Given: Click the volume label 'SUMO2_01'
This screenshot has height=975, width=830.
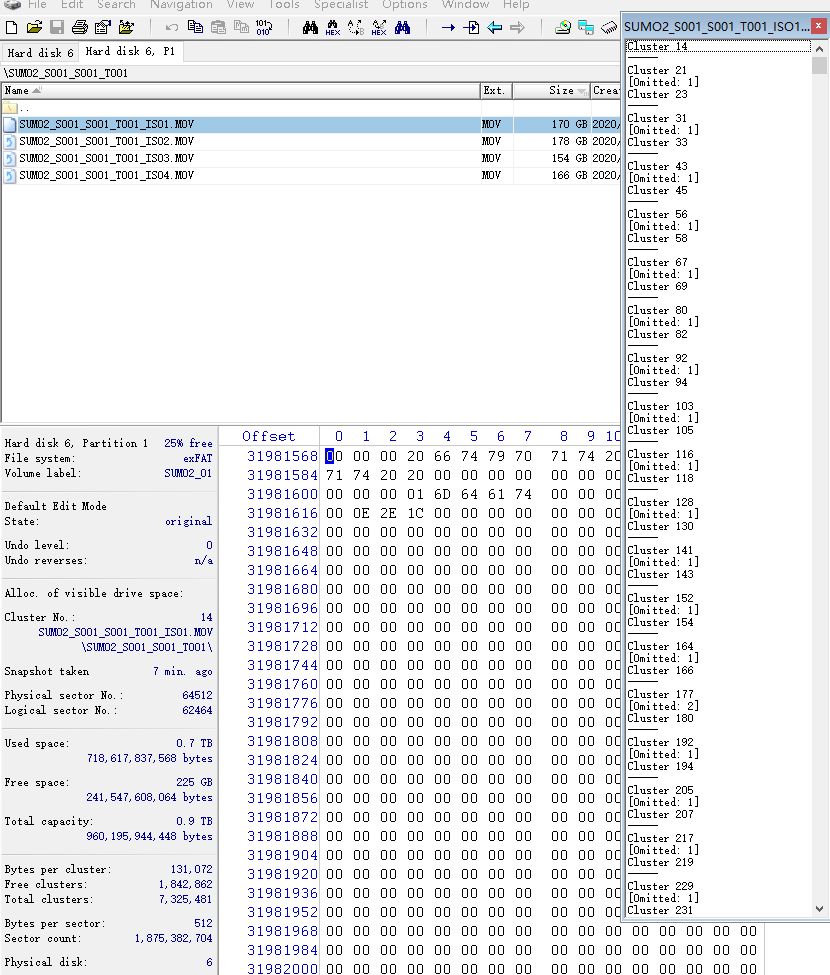Looking at the screenshot, I should pos(188,473).
